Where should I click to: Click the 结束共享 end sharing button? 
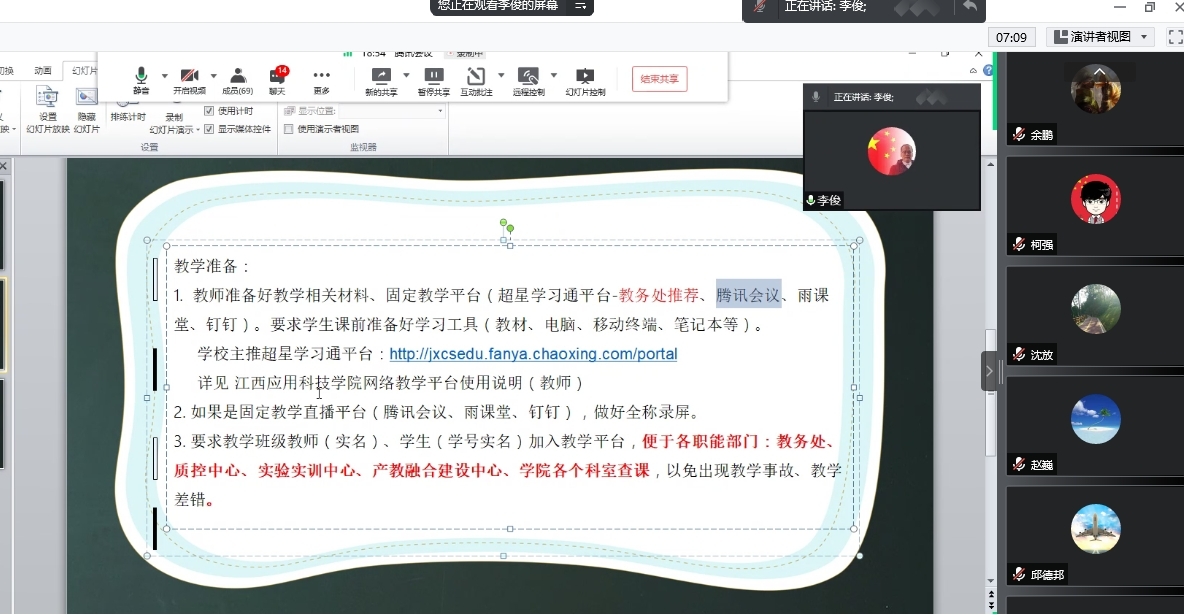[660, 79]
